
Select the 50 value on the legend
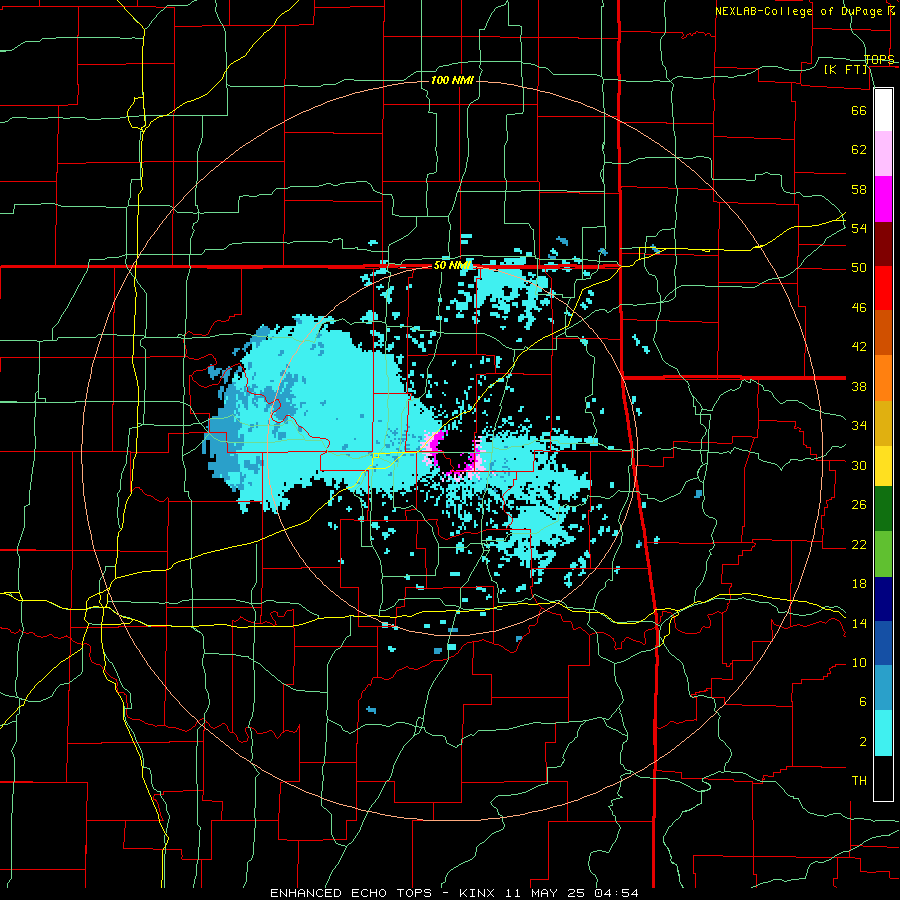[859, 268]
